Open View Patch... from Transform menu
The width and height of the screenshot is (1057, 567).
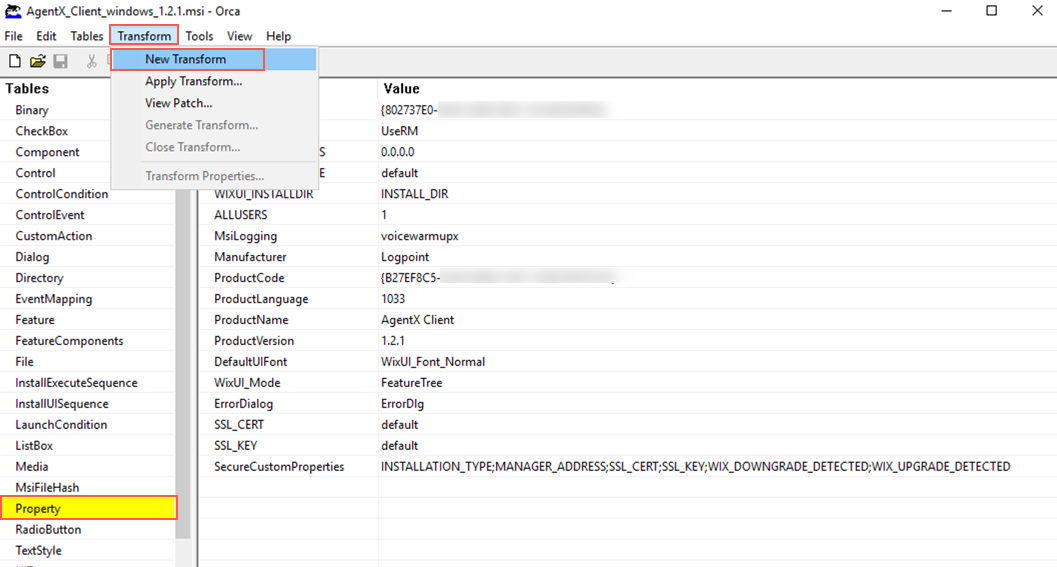(x=178, y=103)
